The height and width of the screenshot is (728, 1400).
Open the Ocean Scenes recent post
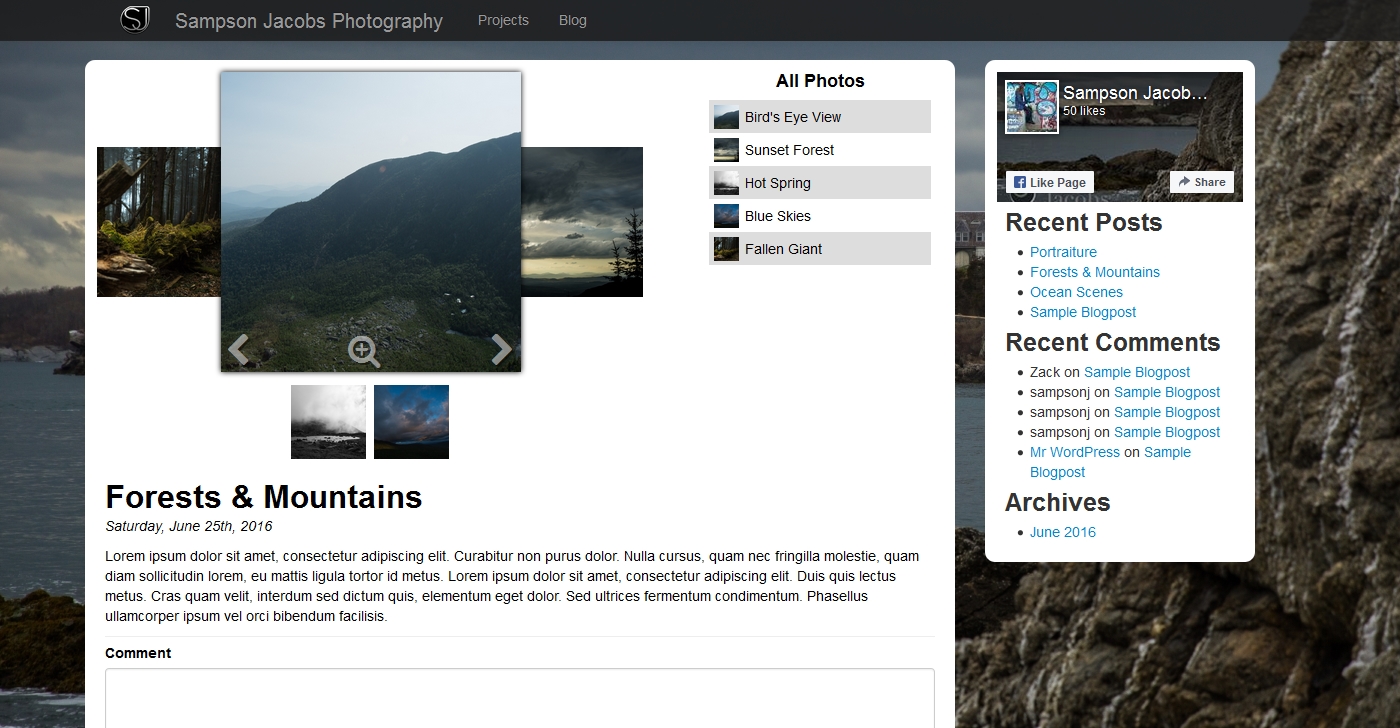pos(1076,292)
